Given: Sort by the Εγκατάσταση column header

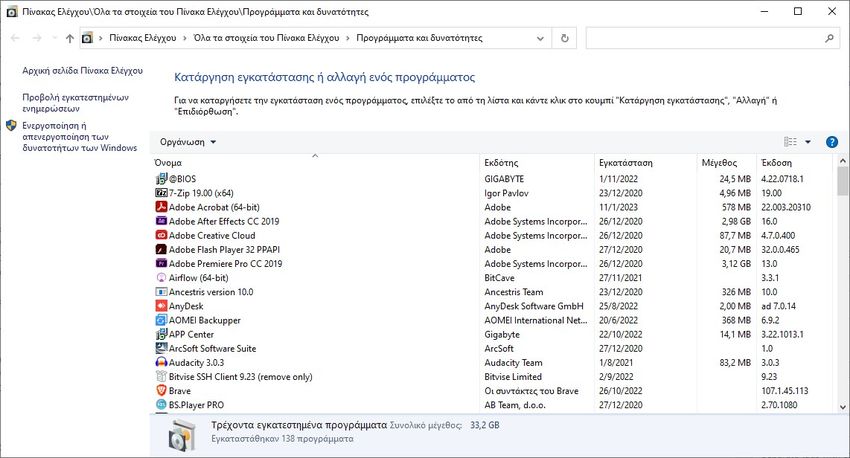Looking at the screenshot, I should [646, 163].
